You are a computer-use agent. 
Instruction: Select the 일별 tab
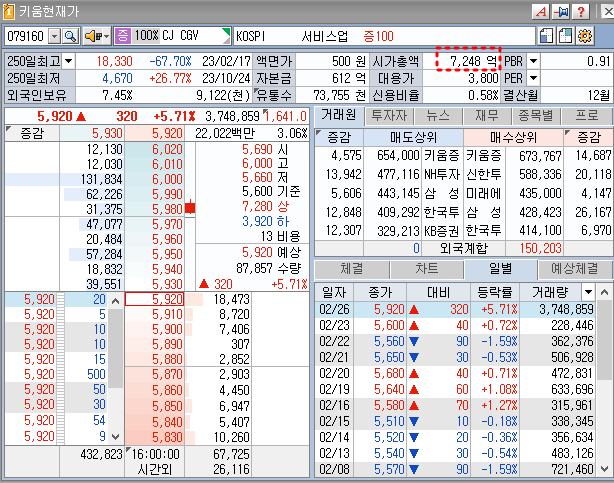[x=500, y=269]
